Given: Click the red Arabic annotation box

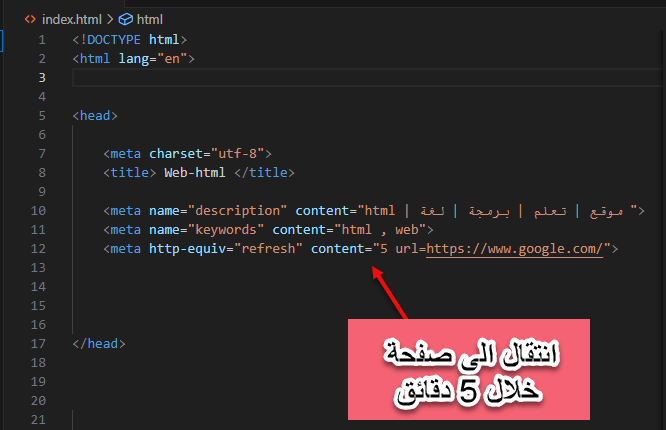Looking at the screenshot, I should [468, 369].
